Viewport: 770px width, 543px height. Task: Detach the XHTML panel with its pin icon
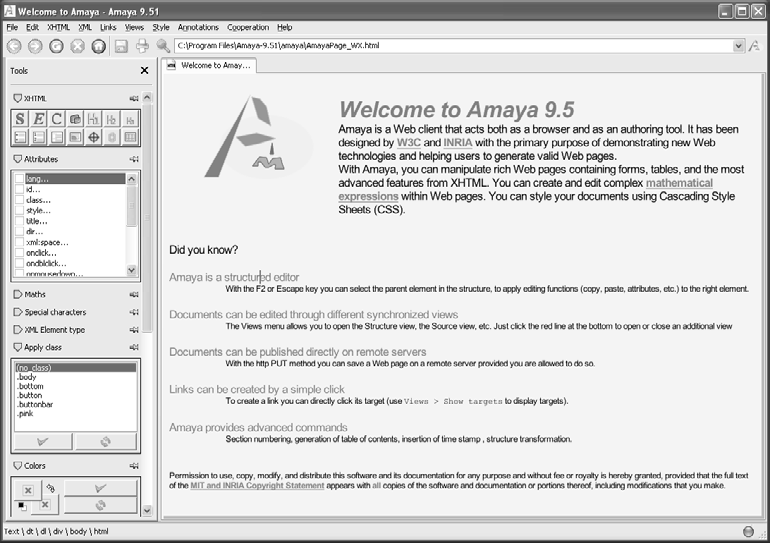point(134,98)
